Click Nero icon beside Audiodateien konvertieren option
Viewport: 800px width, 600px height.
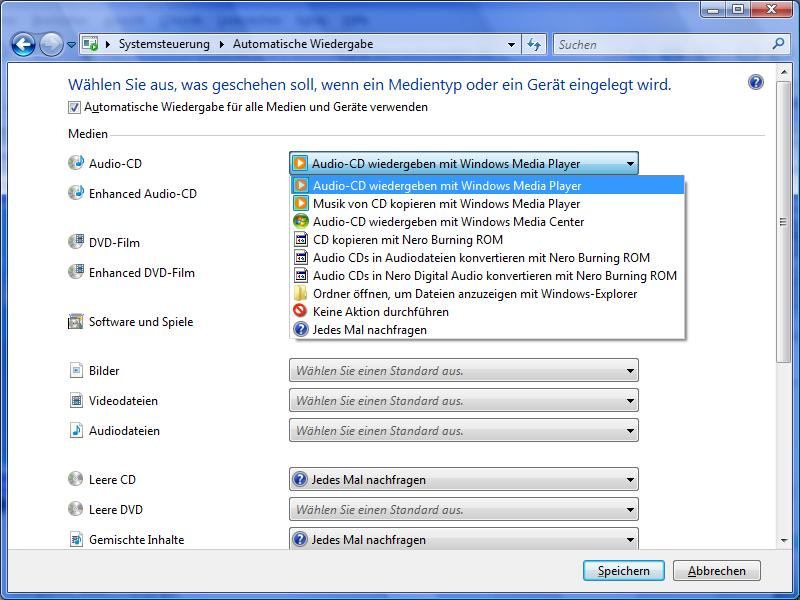click(301, 257)
